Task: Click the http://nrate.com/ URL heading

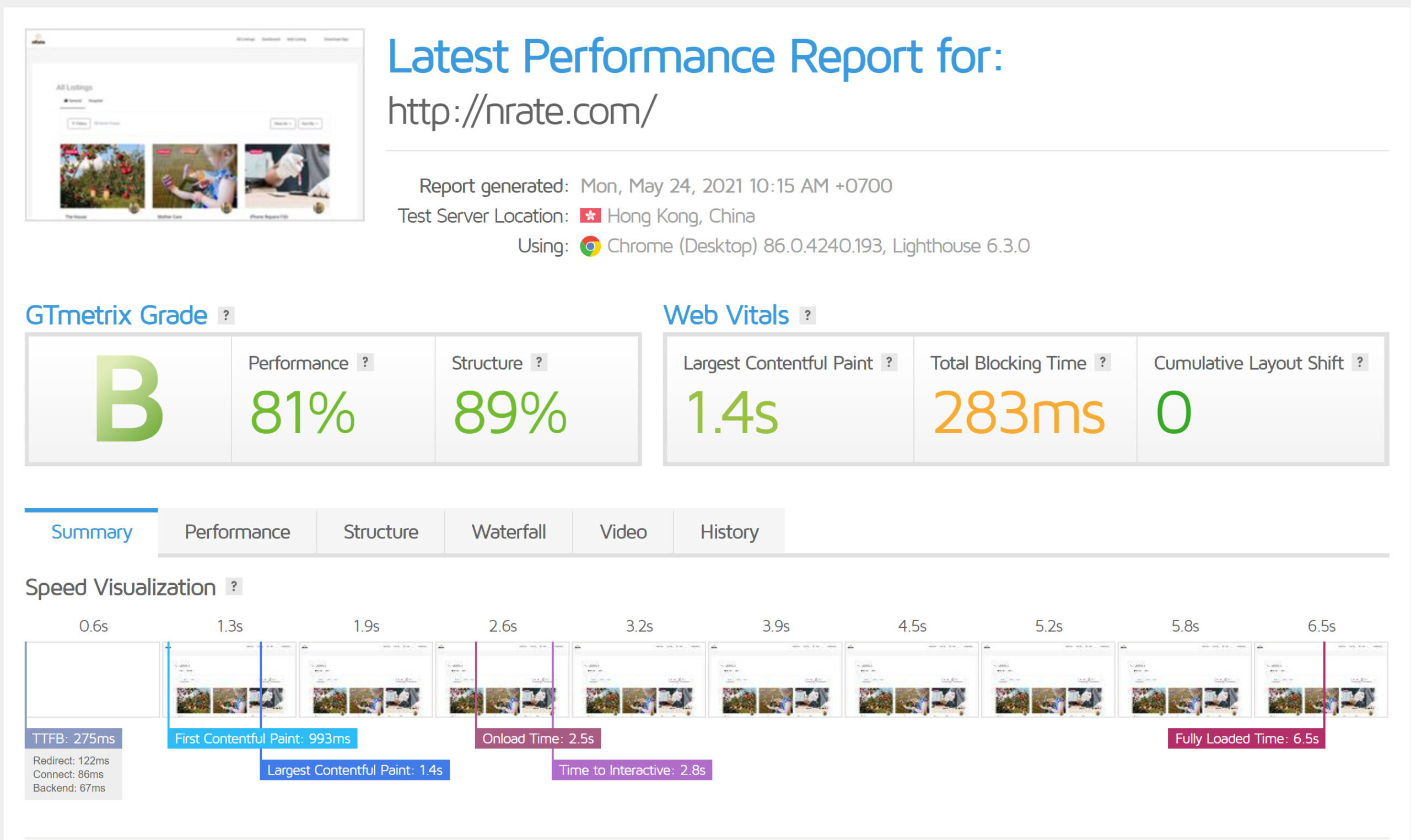Action: 521,111
